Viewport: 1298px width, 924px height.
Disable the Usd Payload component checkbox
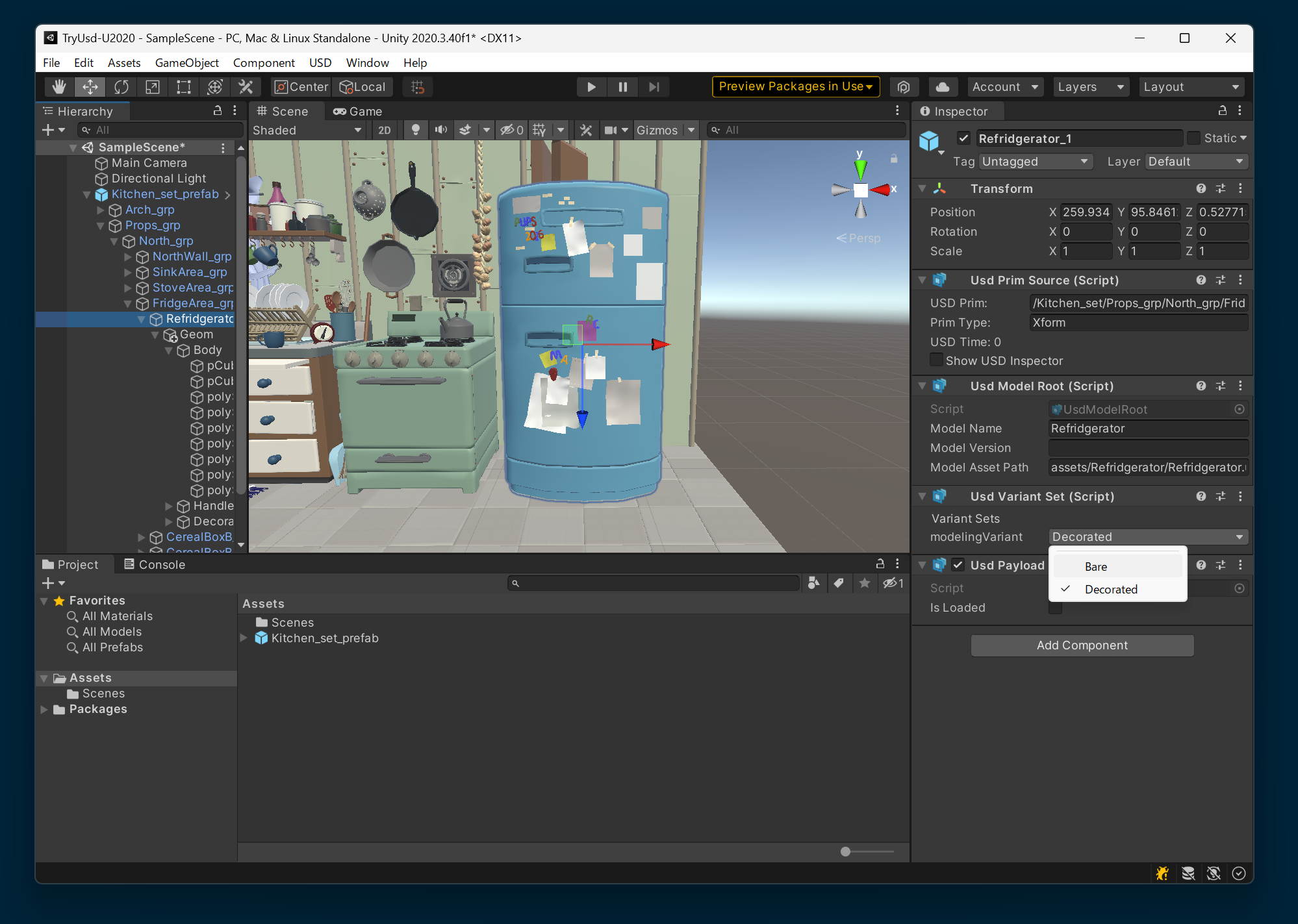(958, 565)
